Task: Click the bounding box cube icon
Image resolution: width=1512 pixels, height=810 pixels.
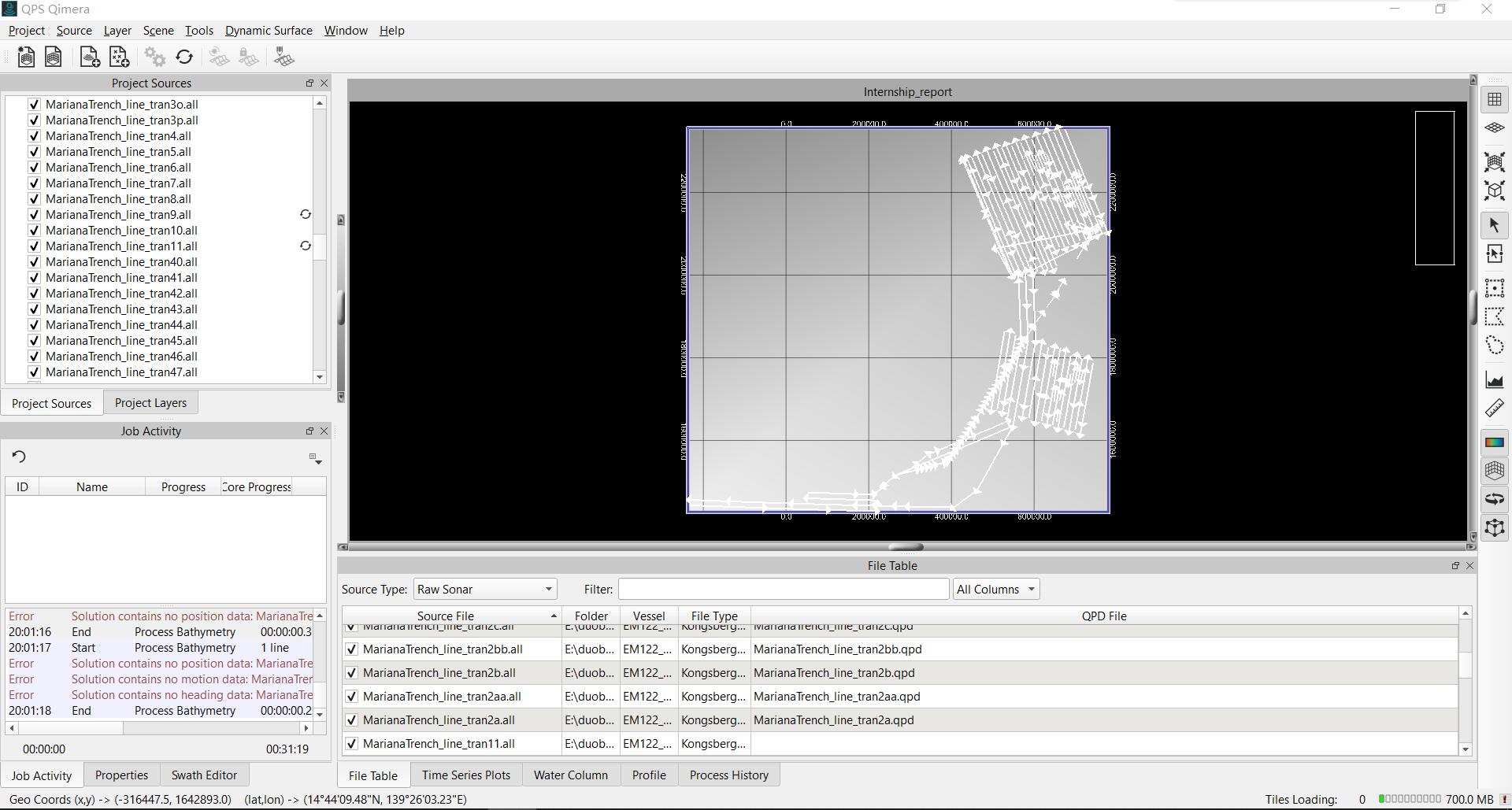Action: point(1495,528)
